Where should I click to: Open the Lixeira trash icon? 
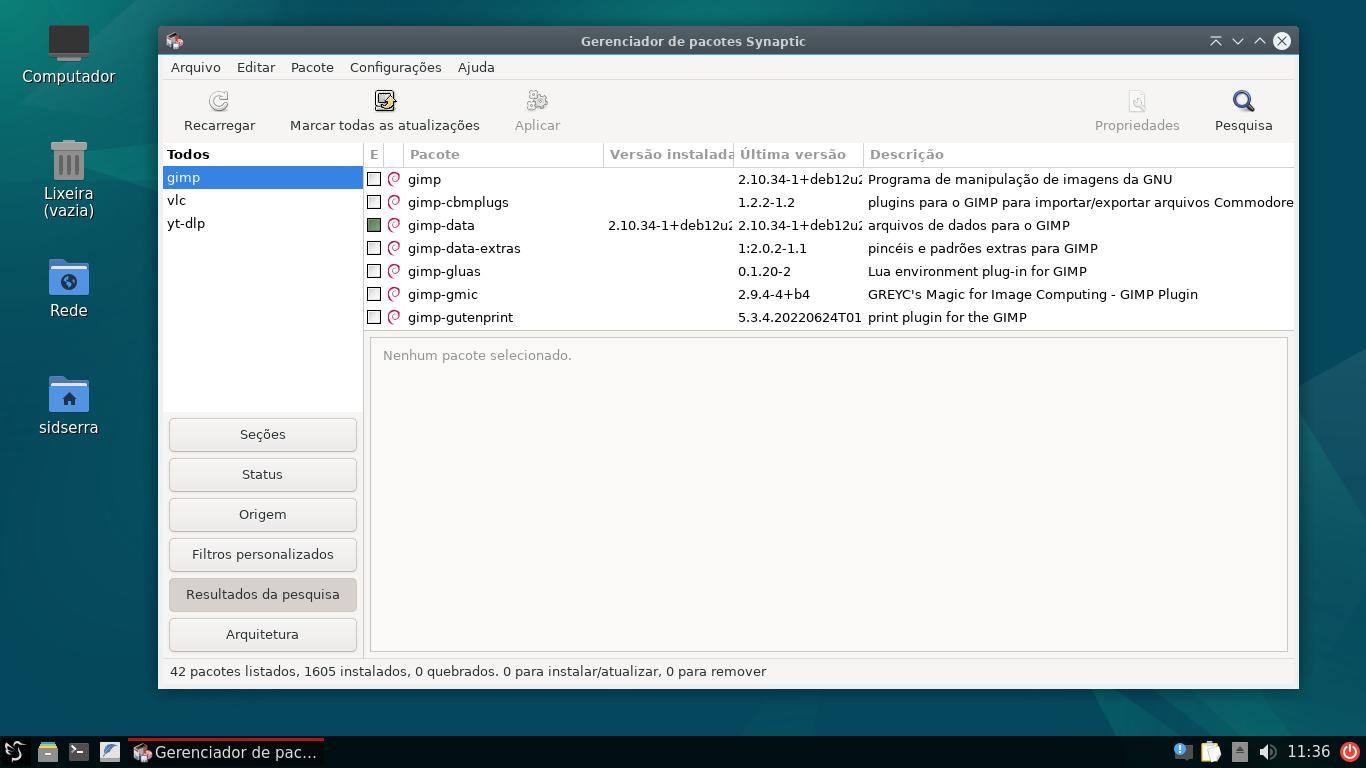click(69, 161)
